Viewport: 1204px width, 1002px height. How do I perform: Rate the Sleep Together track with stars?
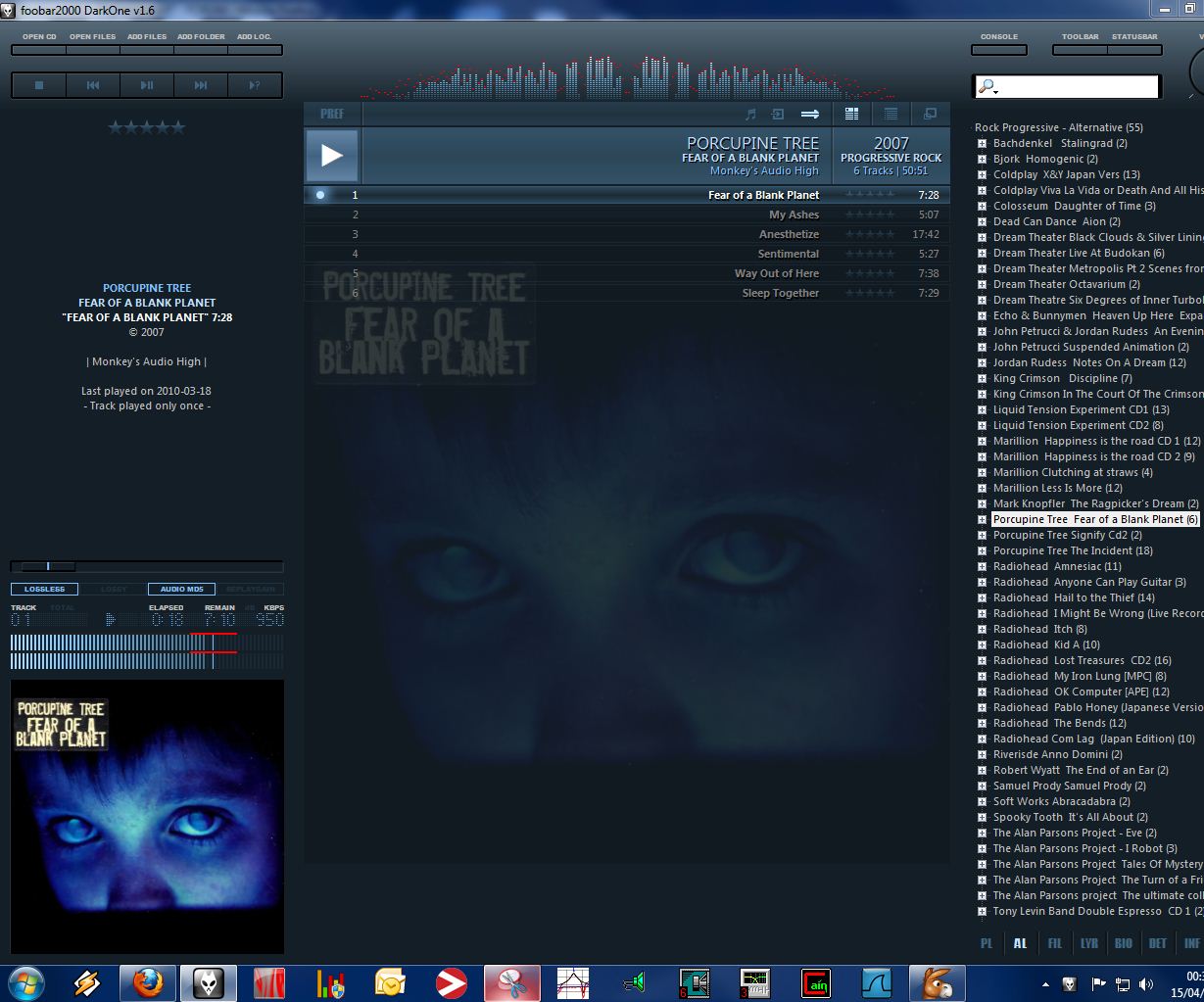click(x=870, y=293)
